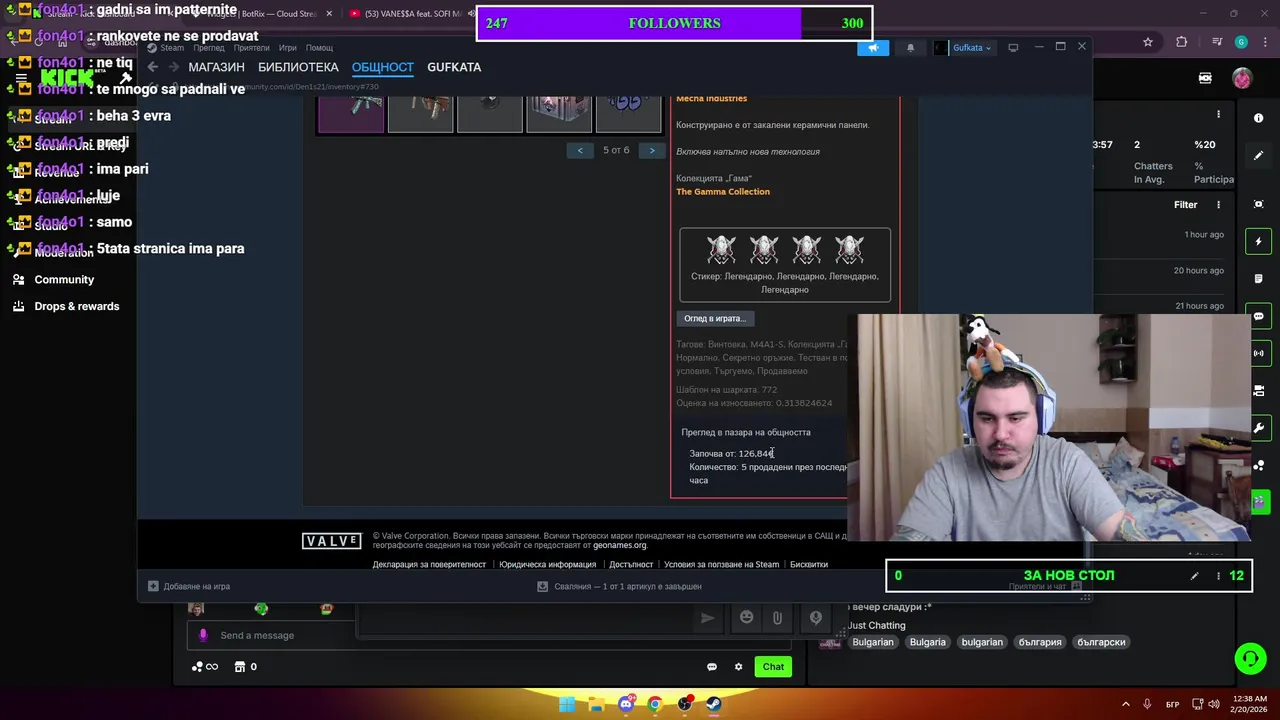Go forward with Steam's forward arrow
Viewport: 1280px width, 720px height.
(x=173, y=67)
